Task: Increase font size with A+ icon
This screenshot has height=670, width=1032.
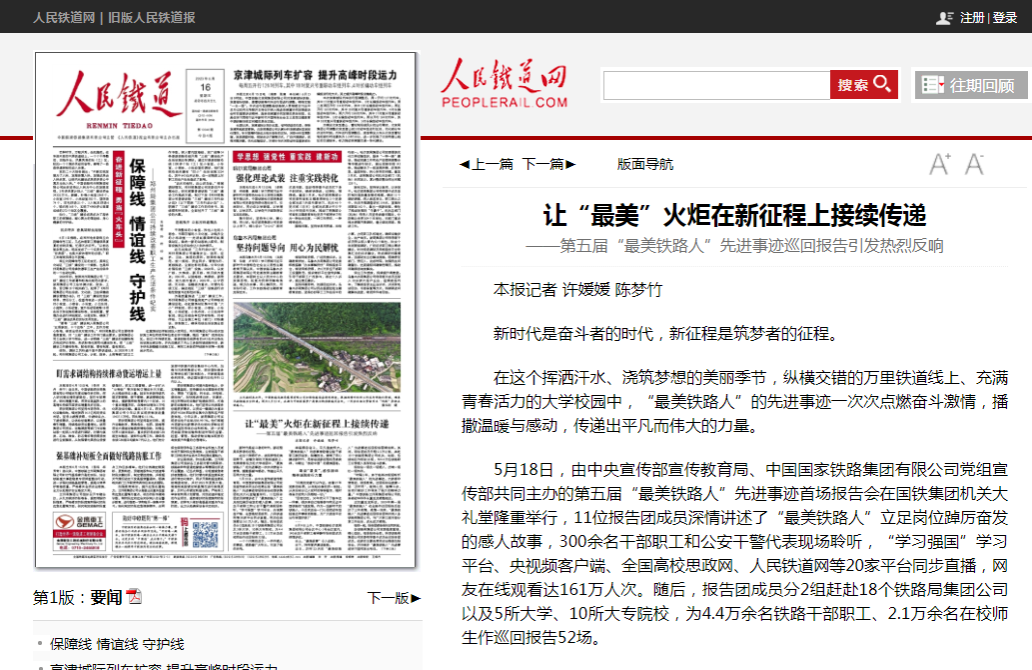Action: tap(940, 164)
